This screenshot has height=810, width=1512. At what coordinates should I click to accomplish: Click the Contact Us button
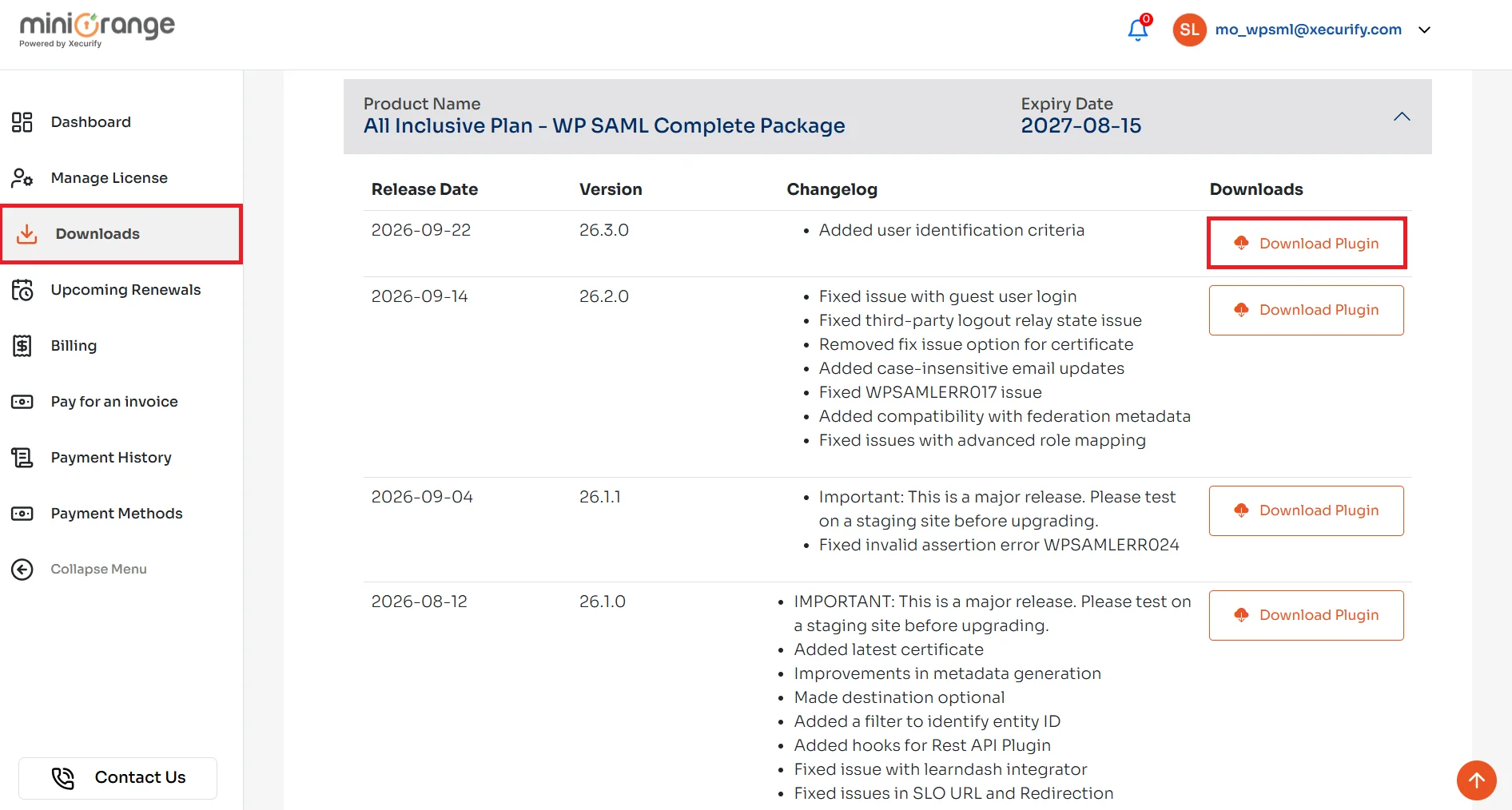pos(118,778)
